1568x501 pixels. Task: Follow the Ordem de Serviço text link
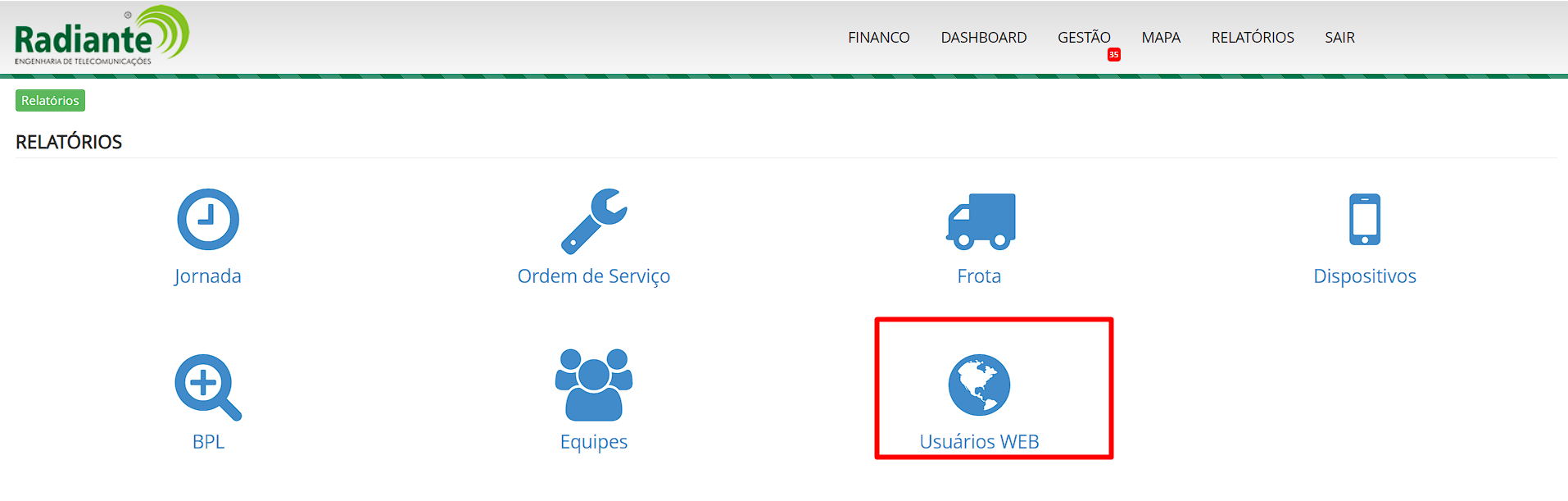pos(594,276)
